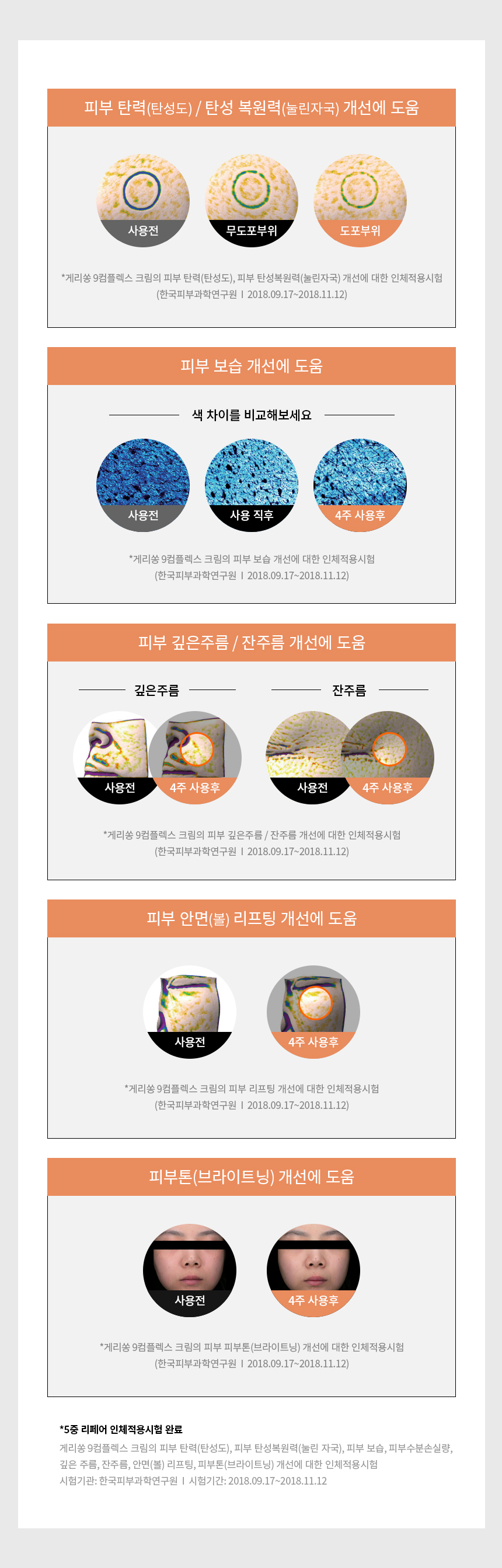Screen dimensions: 502x1568
Task: Click the brightening 사용전 face photo
Action: pyautogui.click(x=190, y=1270)
